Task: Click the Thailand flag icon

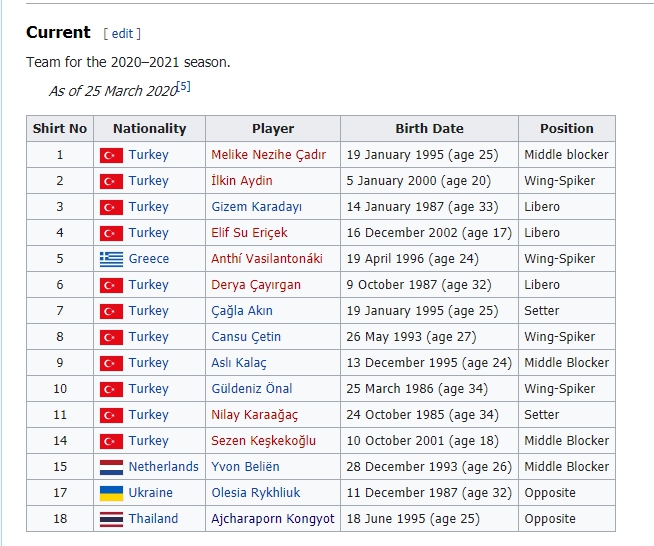Action: point(111,519)
